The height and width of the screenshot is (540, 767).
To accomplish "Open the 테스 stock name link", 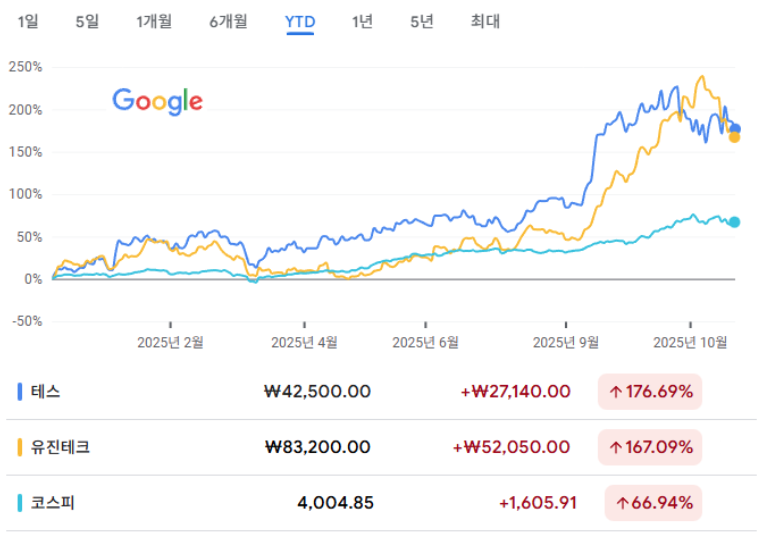I will pyautogui.click(x=46, y=392).
